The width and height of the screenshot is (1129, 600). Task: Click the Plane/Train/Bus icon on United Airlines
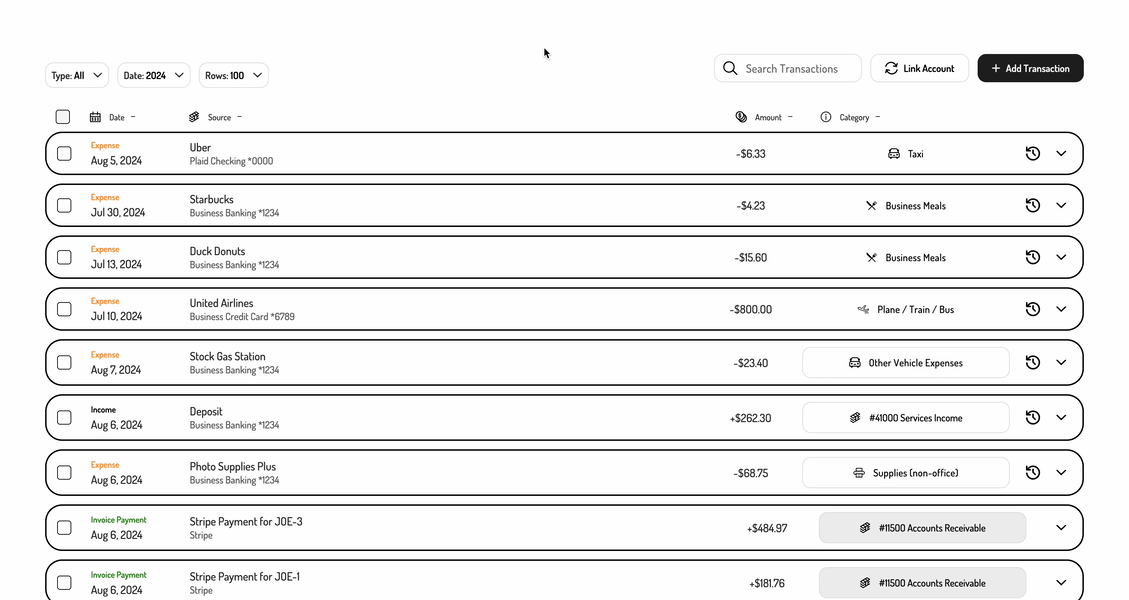tap(863, 309)
